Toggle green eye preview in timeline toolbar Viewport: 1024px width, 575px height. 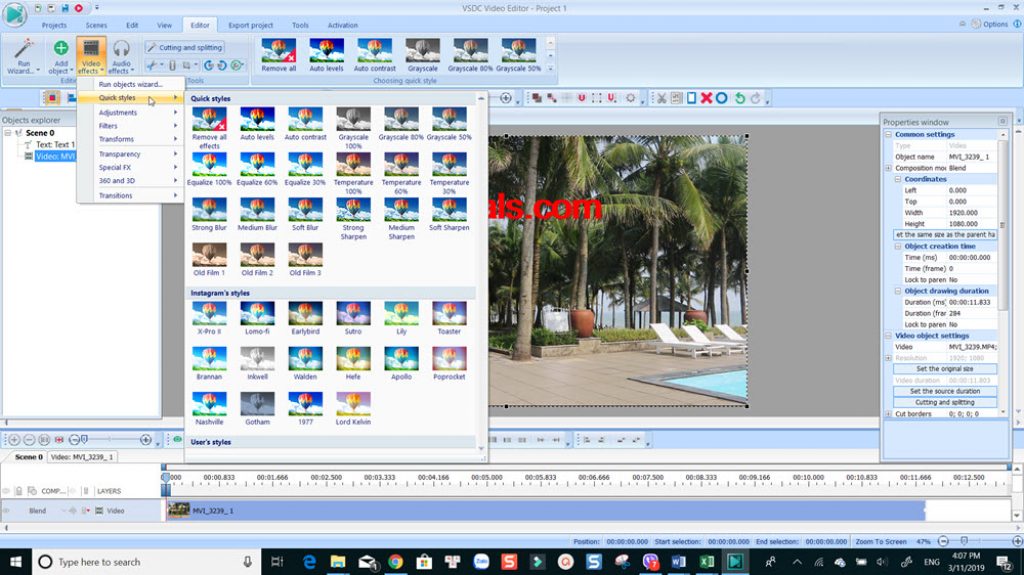click(x=177, y=440)
